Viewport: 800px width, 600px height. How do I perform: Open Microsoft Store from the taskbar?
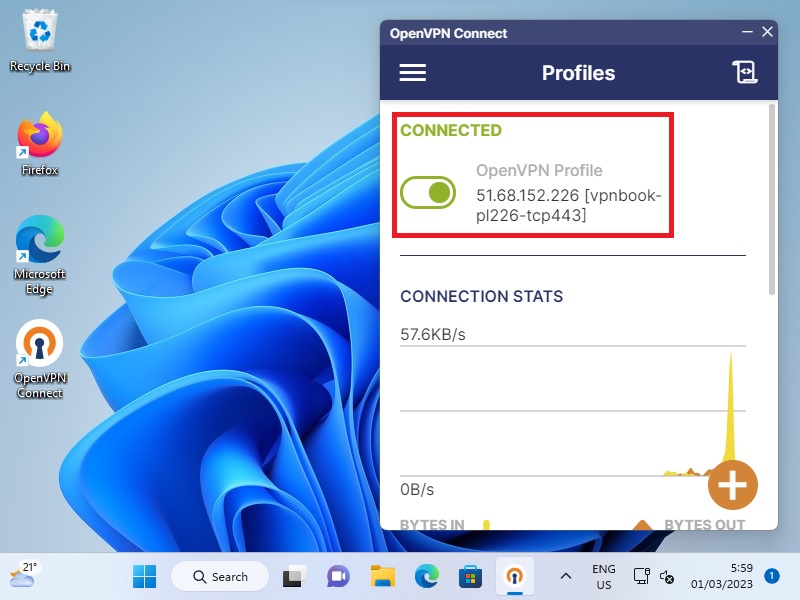click(470, 576)
